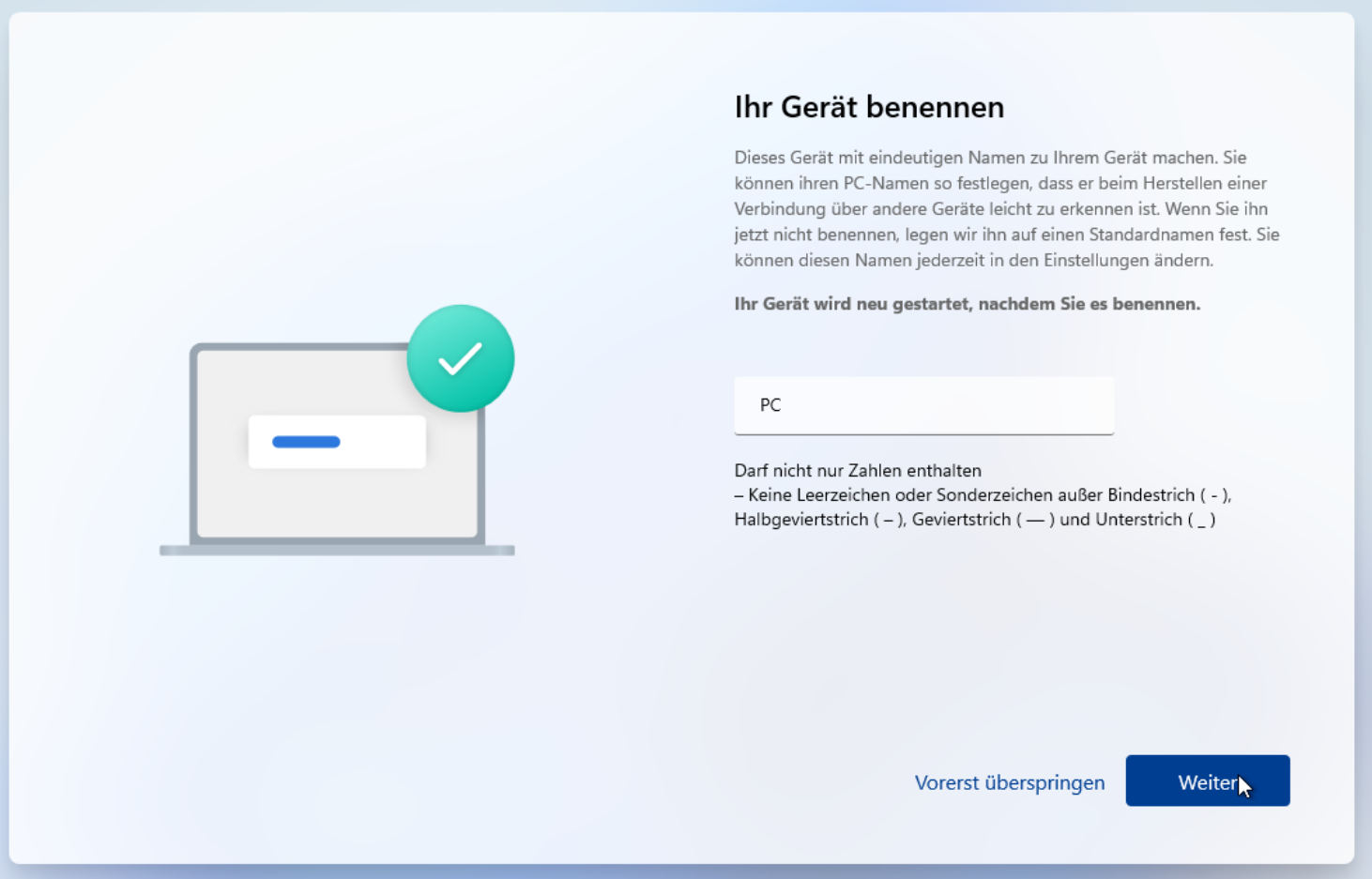Click the heading Ihr Gerät benennen
The width and height of the screenshot is (1372, 879).
coord(869,107)
